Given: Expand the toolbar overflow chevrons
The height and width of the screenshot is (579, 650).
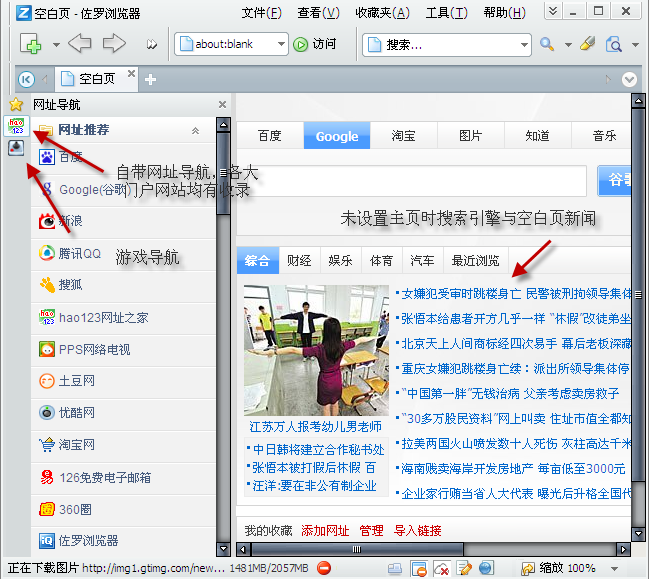Looking at the screenshot, I should [152, 44].
